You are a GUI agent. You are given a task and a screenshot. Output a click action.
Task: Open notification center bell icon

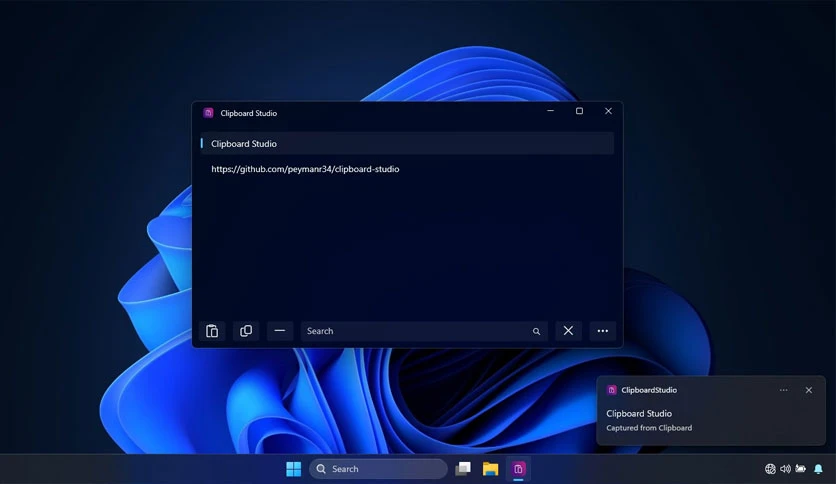coord(818,469)
